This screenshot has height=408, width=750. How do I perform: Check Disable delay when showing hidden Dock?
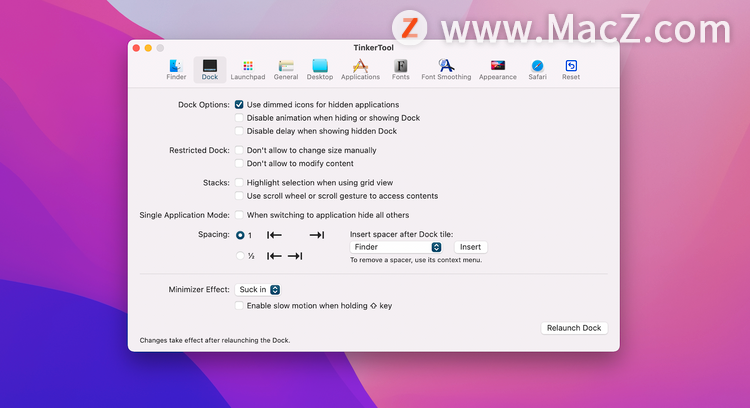[239, 131]
